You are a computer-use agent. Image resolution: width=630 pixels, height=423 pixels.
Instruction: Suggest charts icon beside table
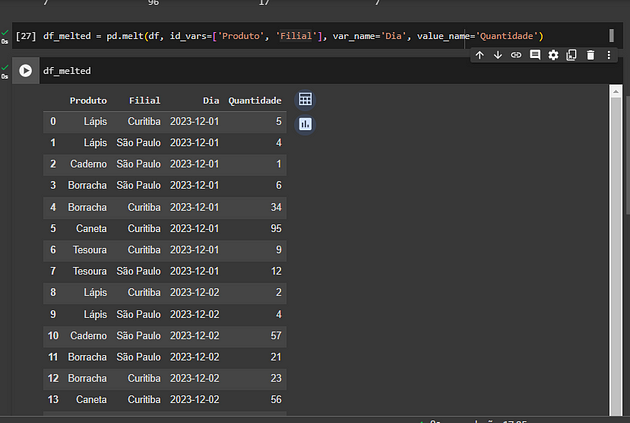[305, 124]
